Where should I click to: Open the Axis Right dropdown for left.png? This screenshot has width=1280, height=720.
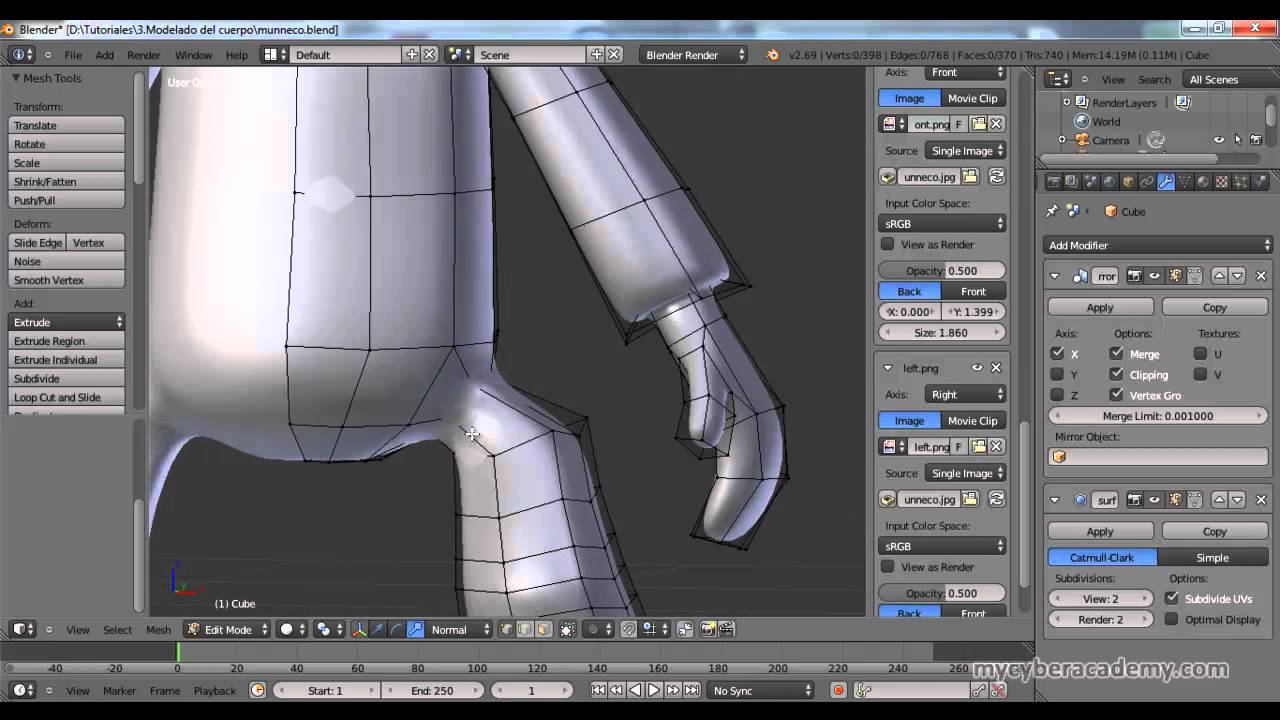click(x=964, y=394)
